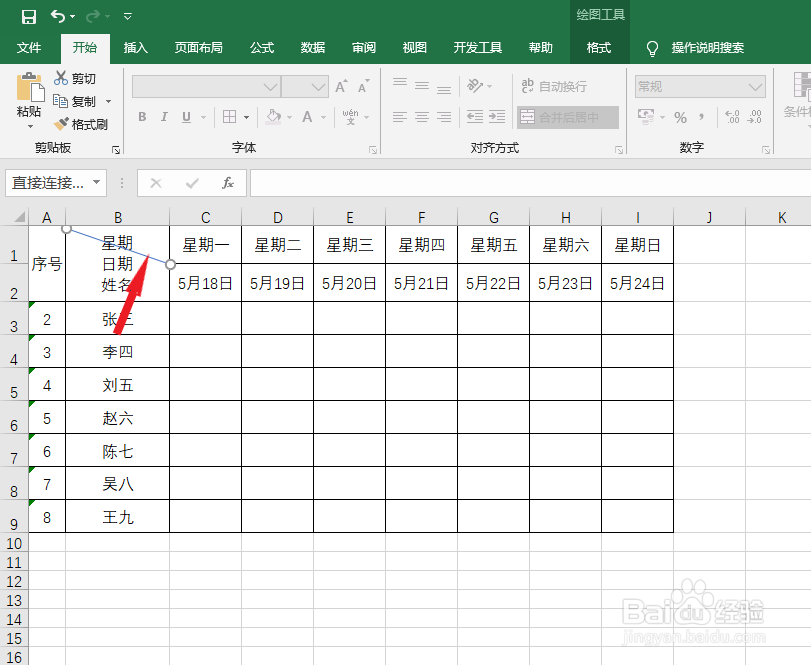Click the Decrease Indent icon
Screen dimensions: 811x665
tap(474, 117)
